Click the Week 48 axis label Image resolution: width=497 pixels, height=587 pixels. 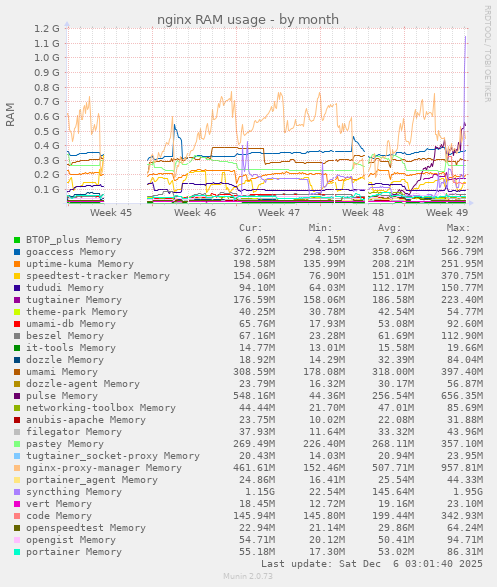363,213
